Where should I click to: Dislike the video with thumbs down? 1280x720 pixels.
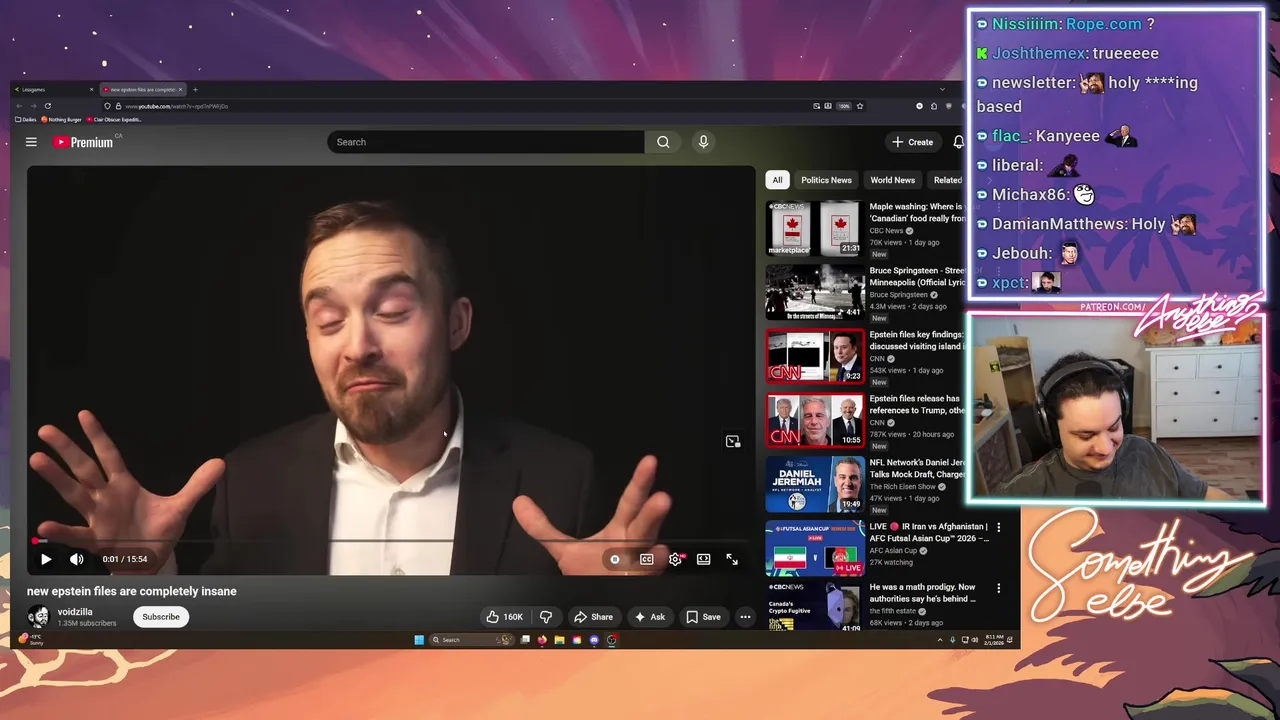tap(546, 617)
